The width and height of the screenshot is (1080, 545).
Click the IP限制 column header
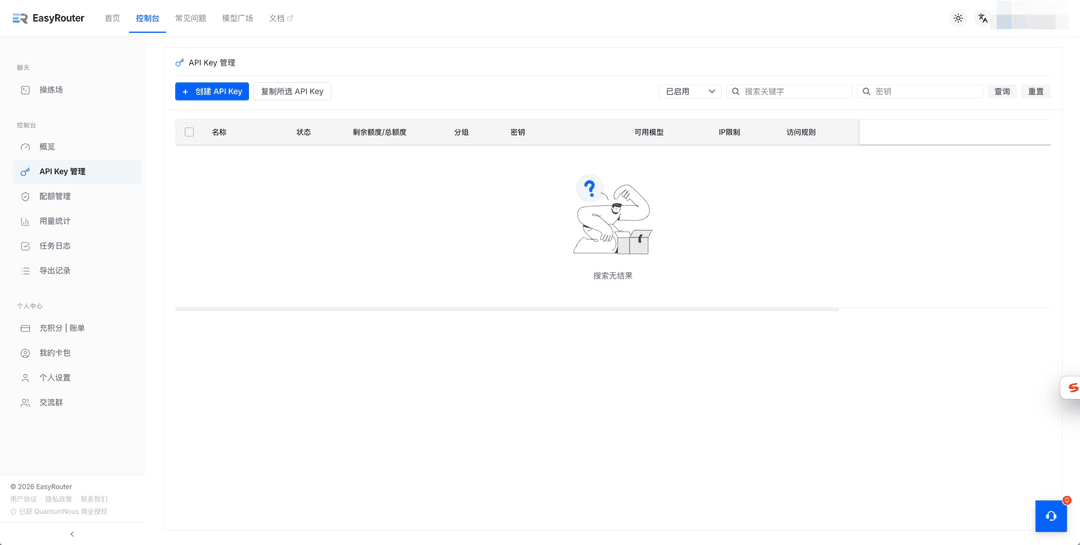point(729,132)
